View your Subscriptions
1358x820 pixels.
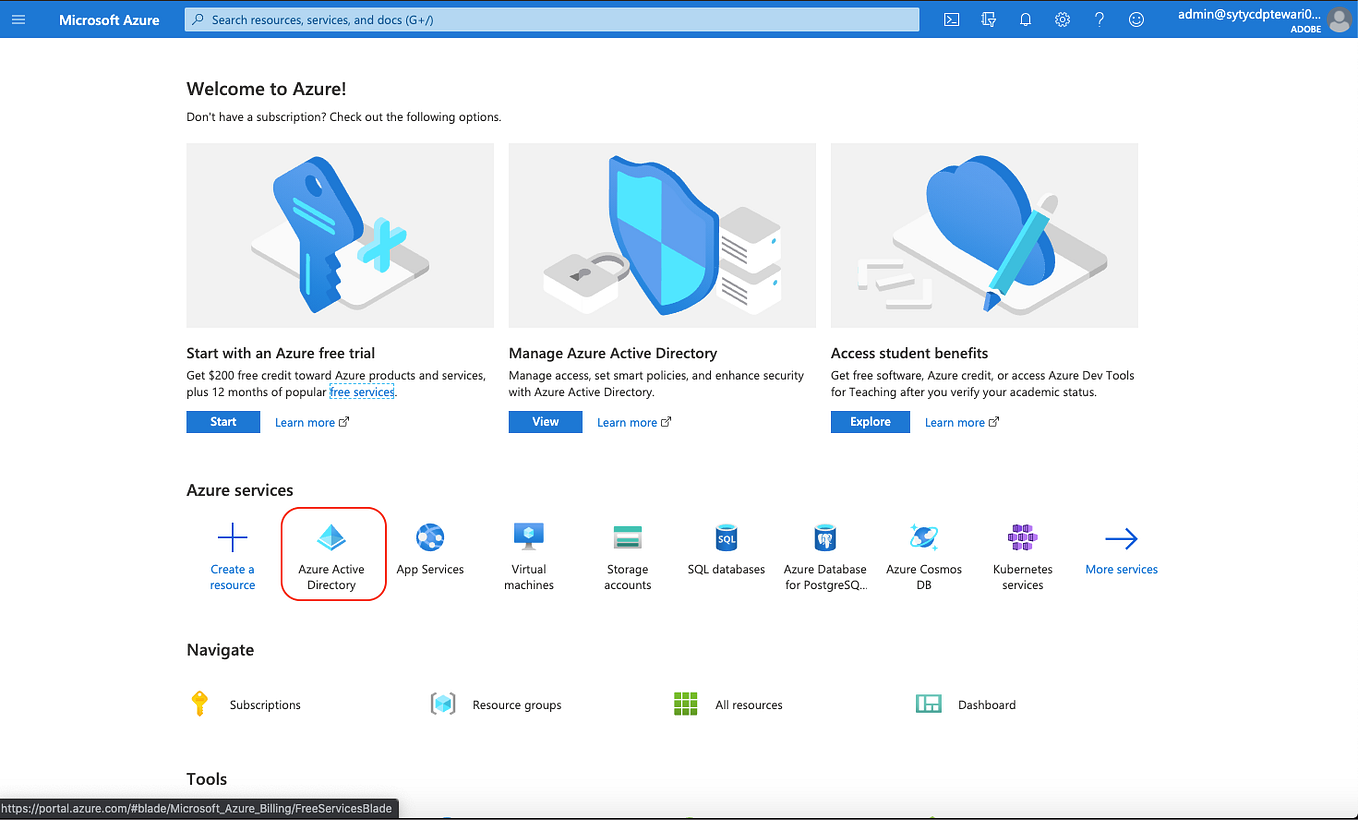[264, 704]
